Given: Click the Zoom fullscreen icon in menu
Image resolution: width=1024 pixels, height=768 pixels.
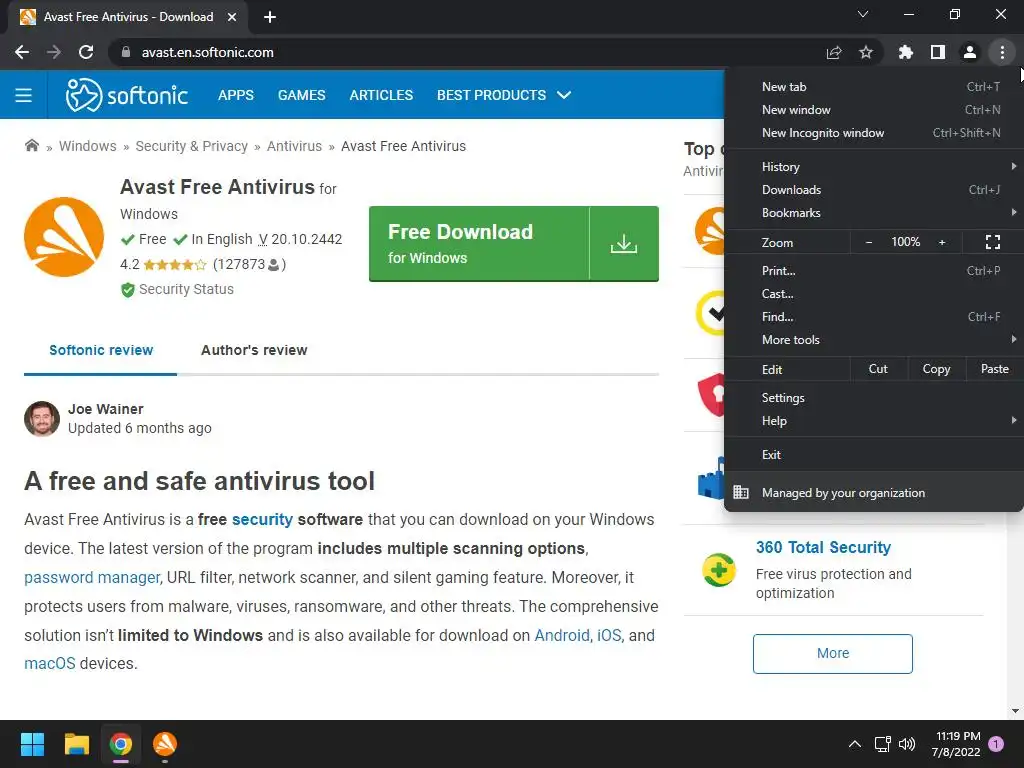Looking at the screenshot, I should tap(993, 242).
